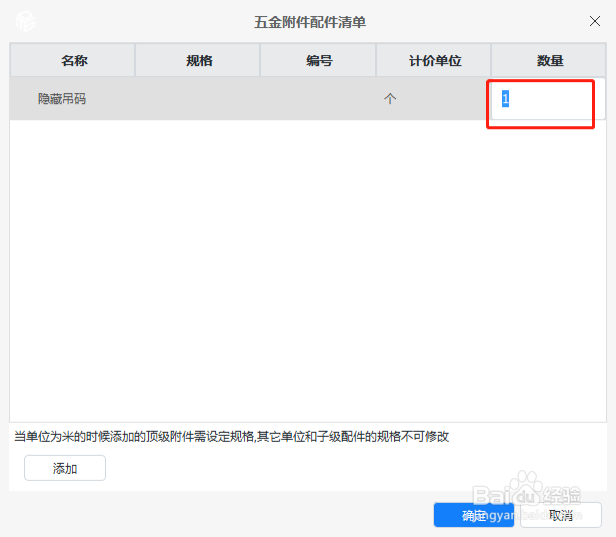Focus the quantity input field showing 1
Image resolution: width=616 pixels, height=537 pixels.
click(x=548, y=99)
